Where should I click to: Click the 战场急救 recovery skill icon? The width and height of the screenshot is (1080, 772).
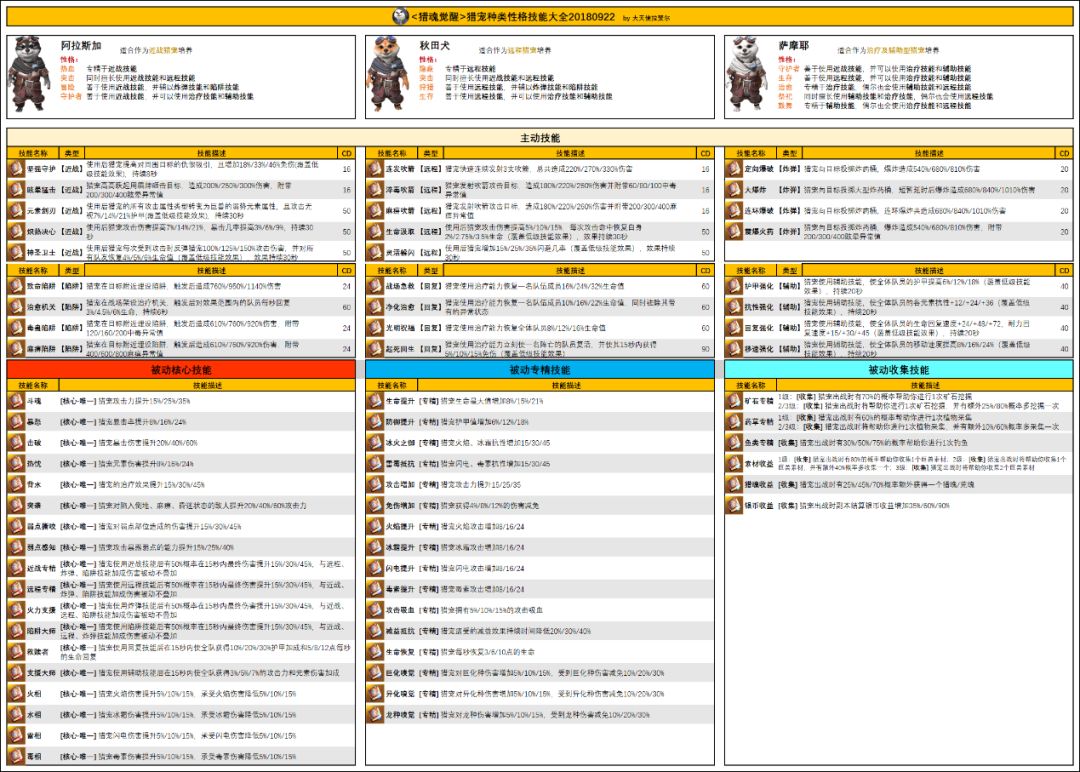pyautogui.click(x=375, y=285)
